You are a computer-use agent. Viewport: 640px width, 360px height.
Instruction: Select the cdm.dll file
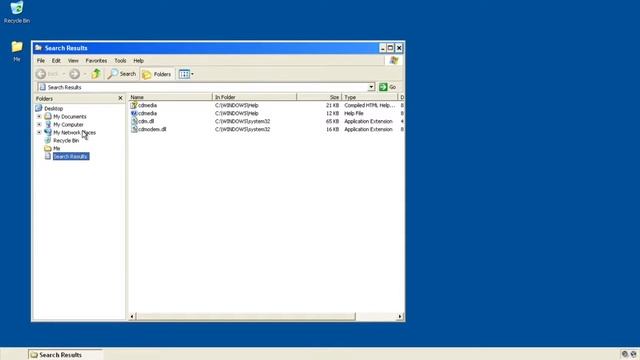pyautogui.click(x=146, y=121)
